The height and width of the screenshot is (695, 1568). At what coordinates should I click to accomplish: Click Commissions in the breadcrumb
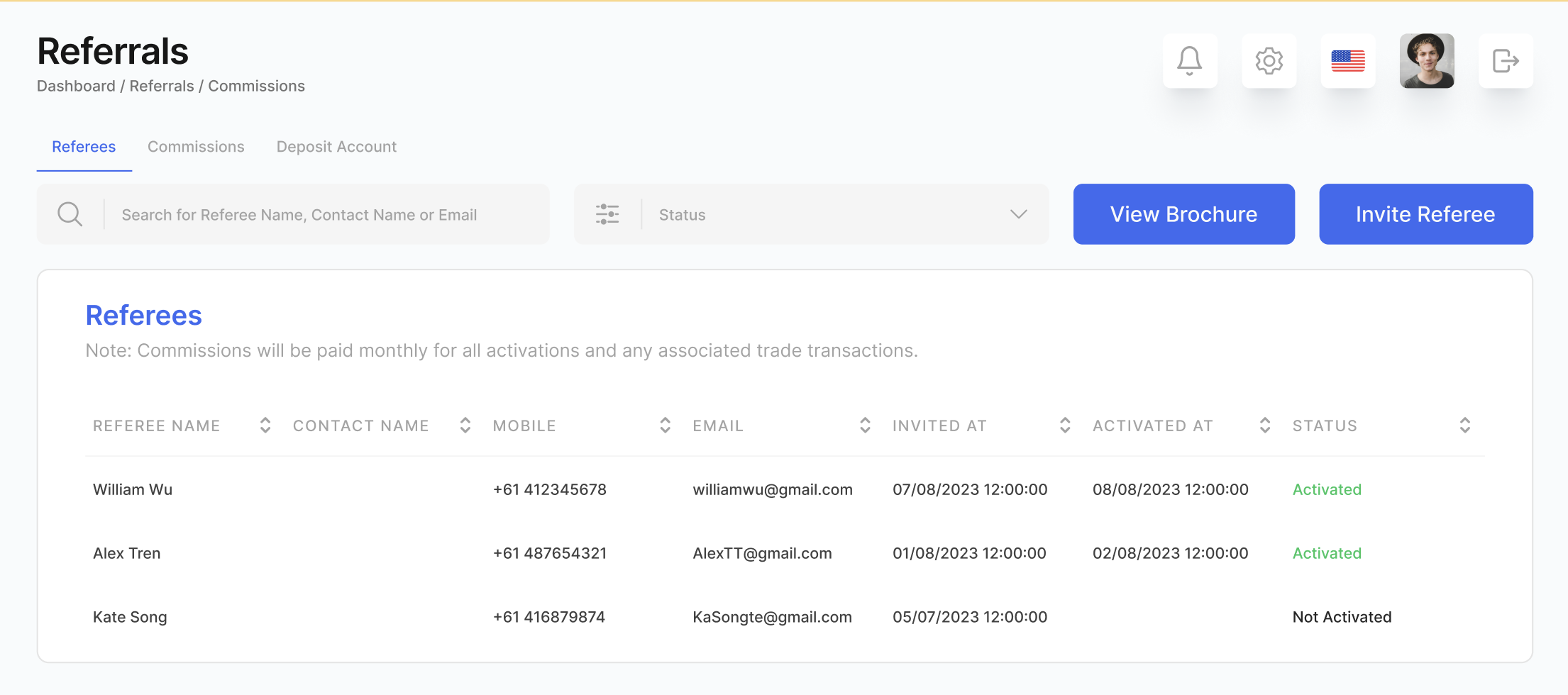pos(256,86)
